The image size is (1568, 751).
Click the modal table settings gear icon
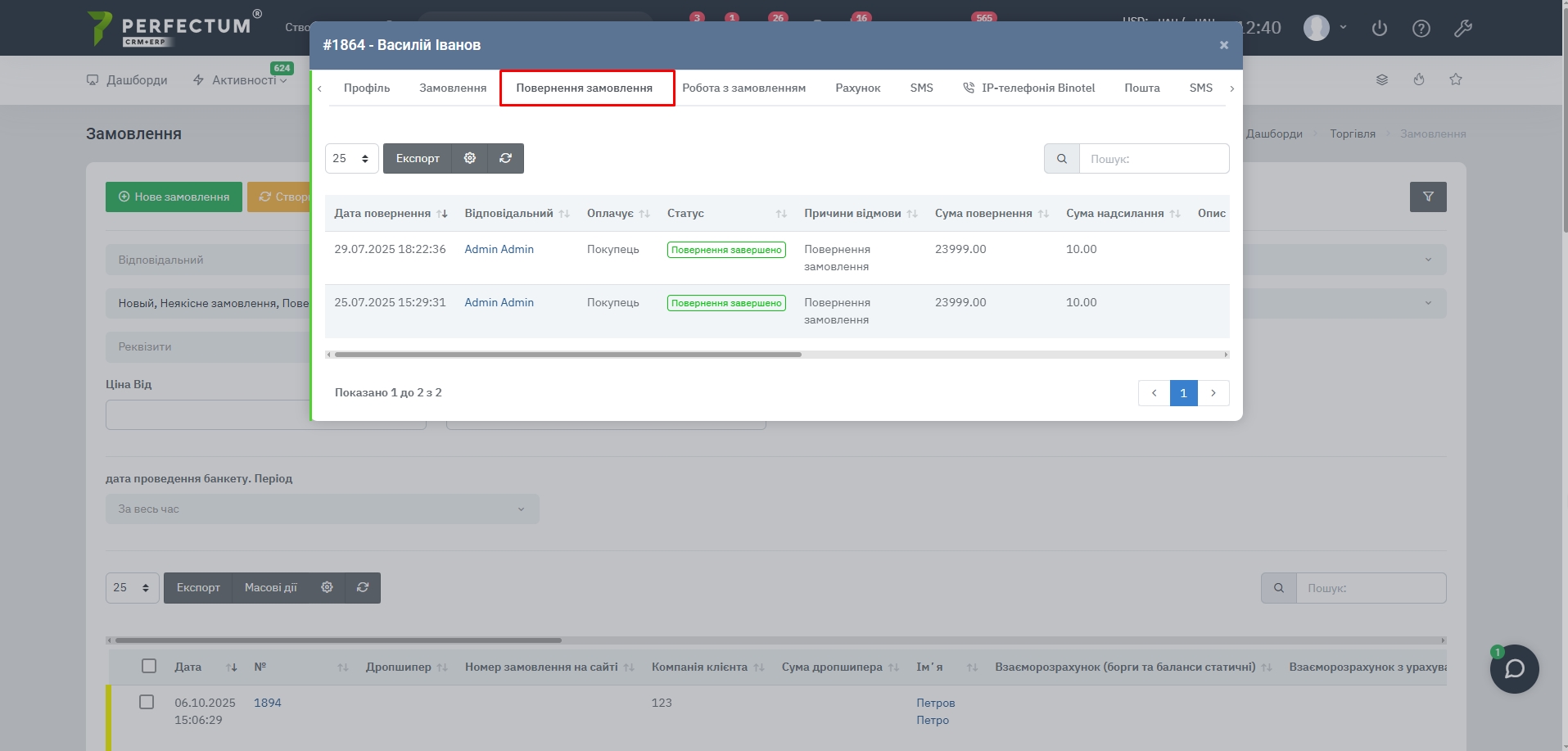[470, 158]
